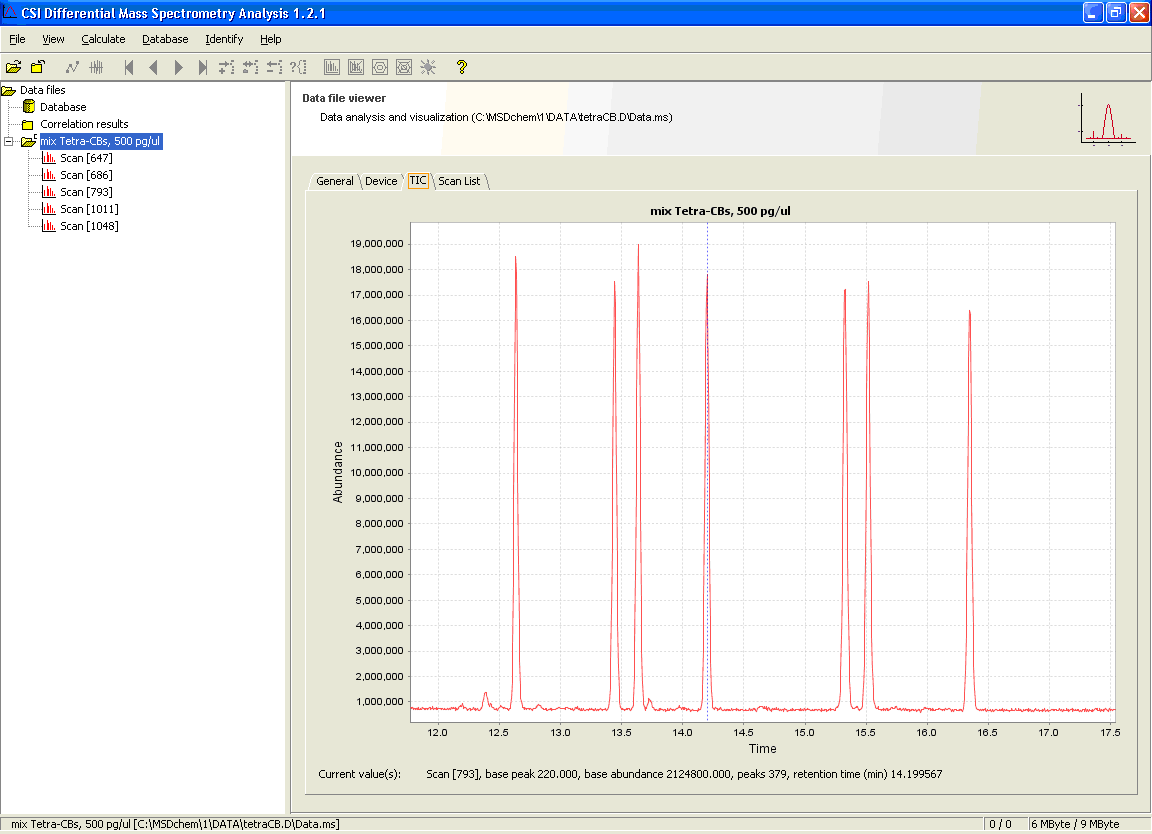1152x834 pixels.
Task: Open the Identify menu
Action: 224,39
